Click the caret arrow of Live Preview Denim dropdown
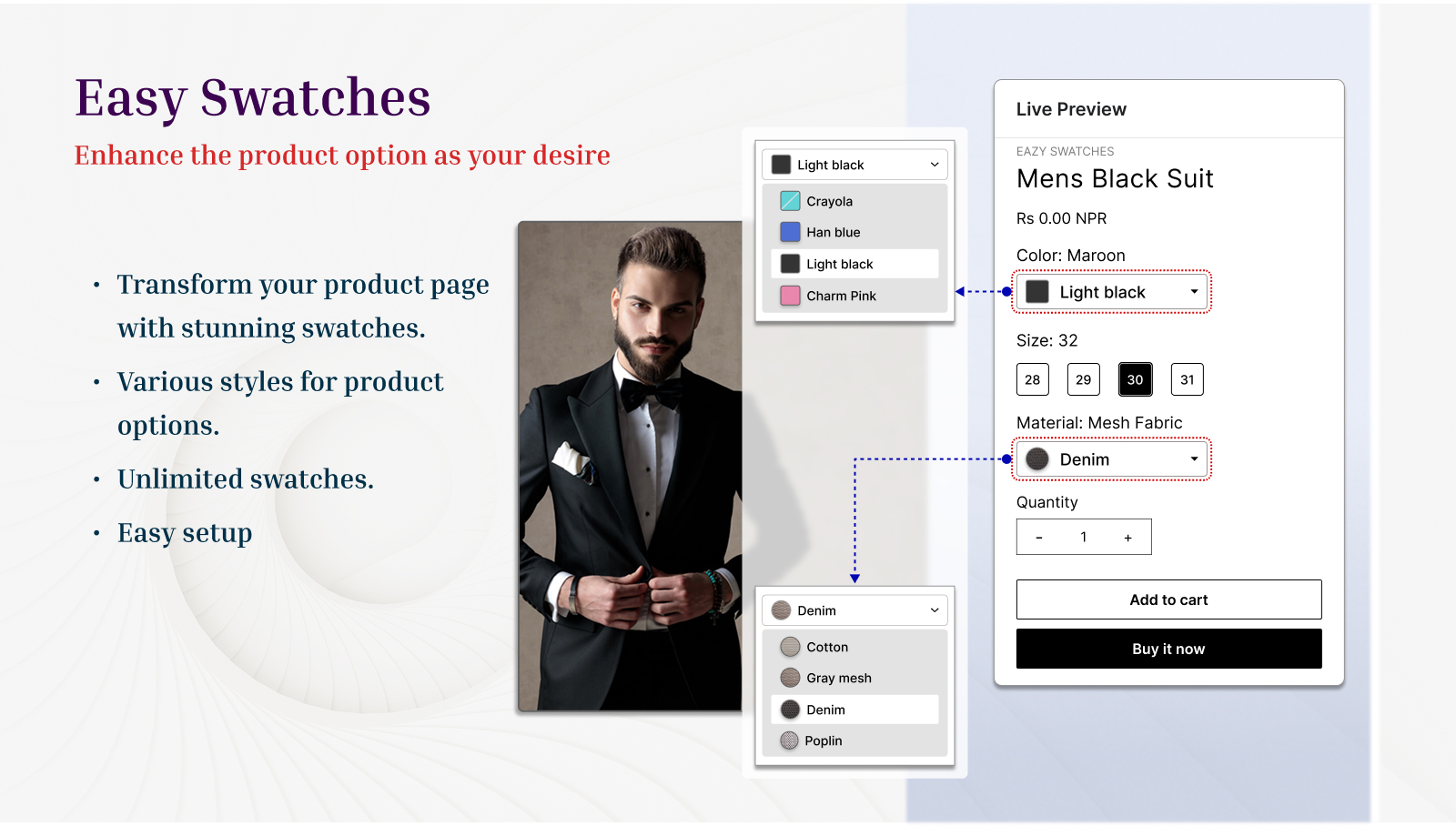The width and height of the screenshot is (1456, 826). pos(1194,459)
